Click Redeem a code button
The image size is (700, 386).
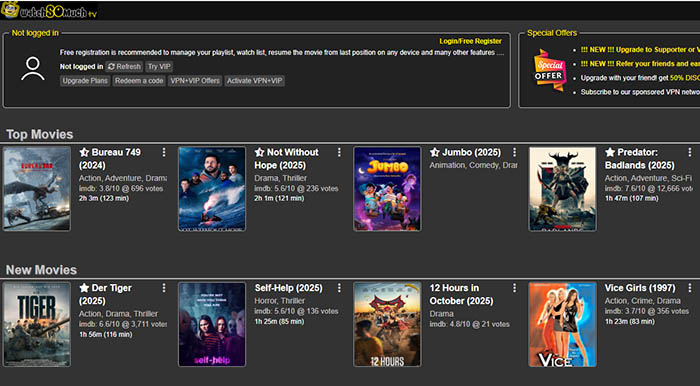139,81
